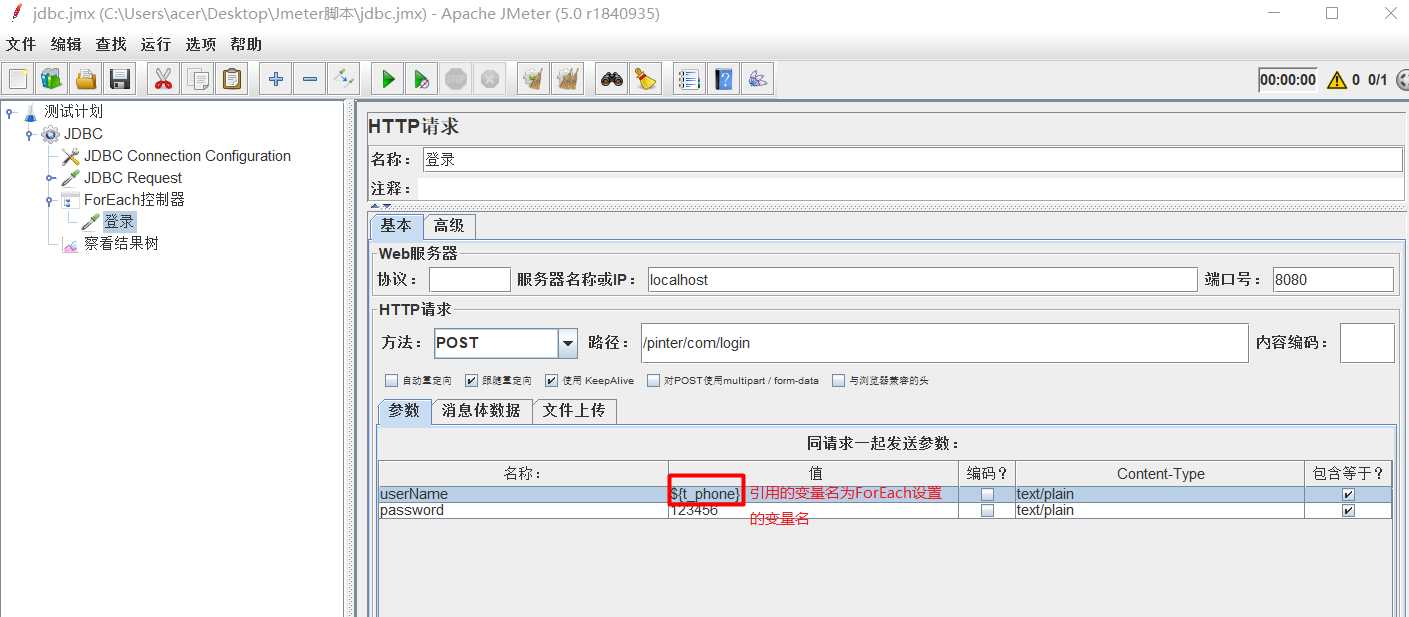Uncheck 使用 KeepAlive checkbox
Viewport: 1409px width, 617px height.
[x=551, y=381]
